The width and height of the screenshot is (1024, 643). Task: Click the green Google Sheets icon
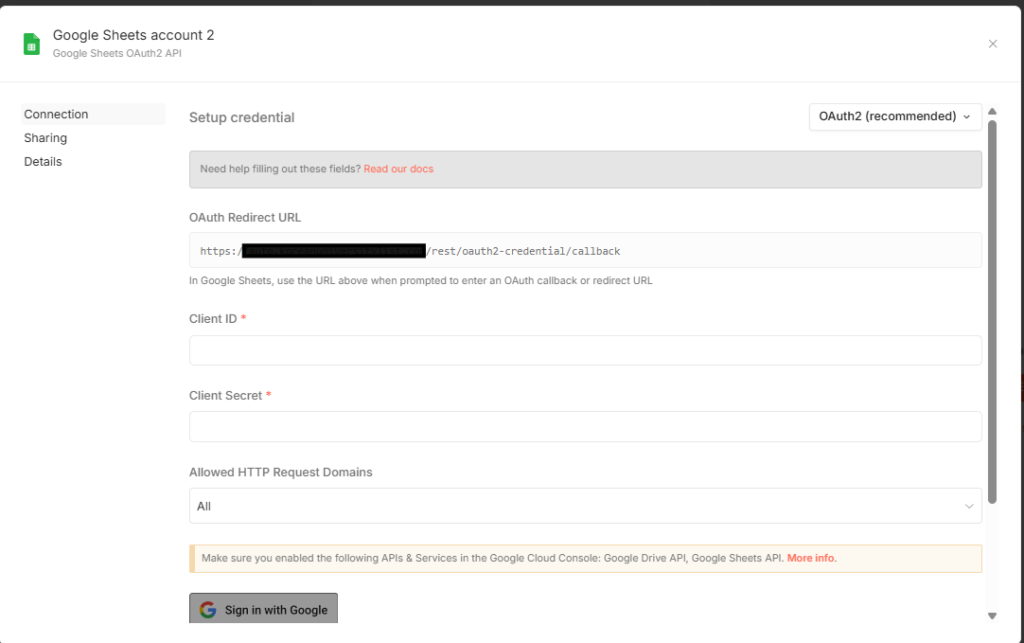[x=31, y=44]
